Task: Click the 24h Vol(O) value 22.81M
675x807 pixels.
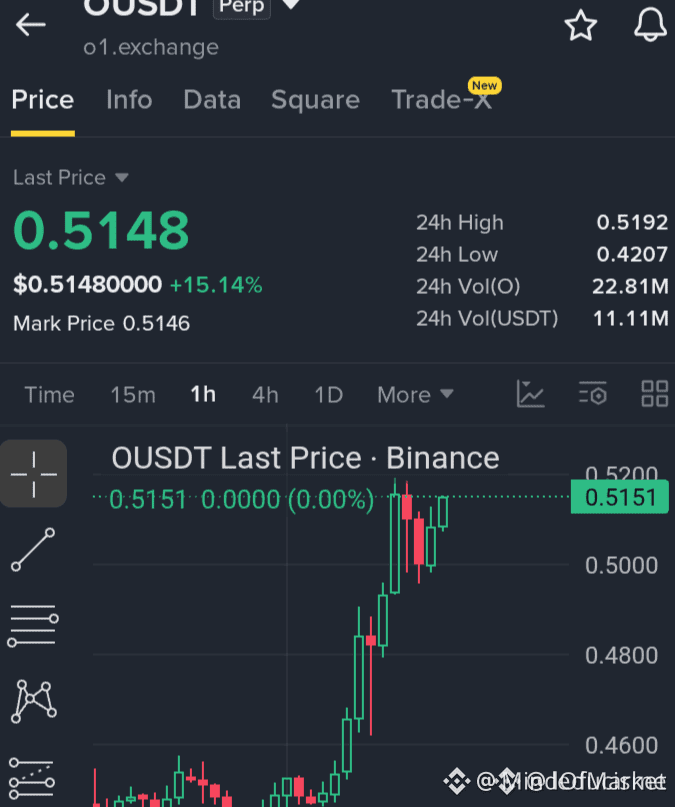Action: 630,286
